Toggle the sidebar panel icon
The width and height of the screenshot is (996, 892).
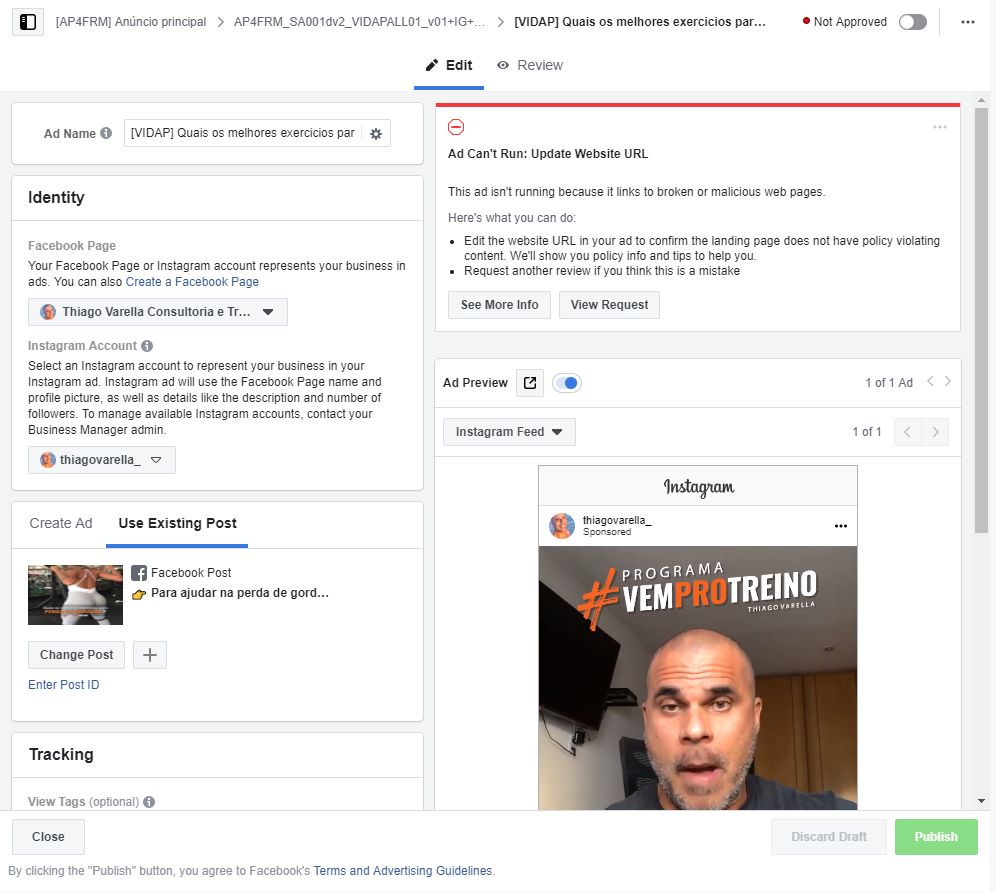coord(28,22)
